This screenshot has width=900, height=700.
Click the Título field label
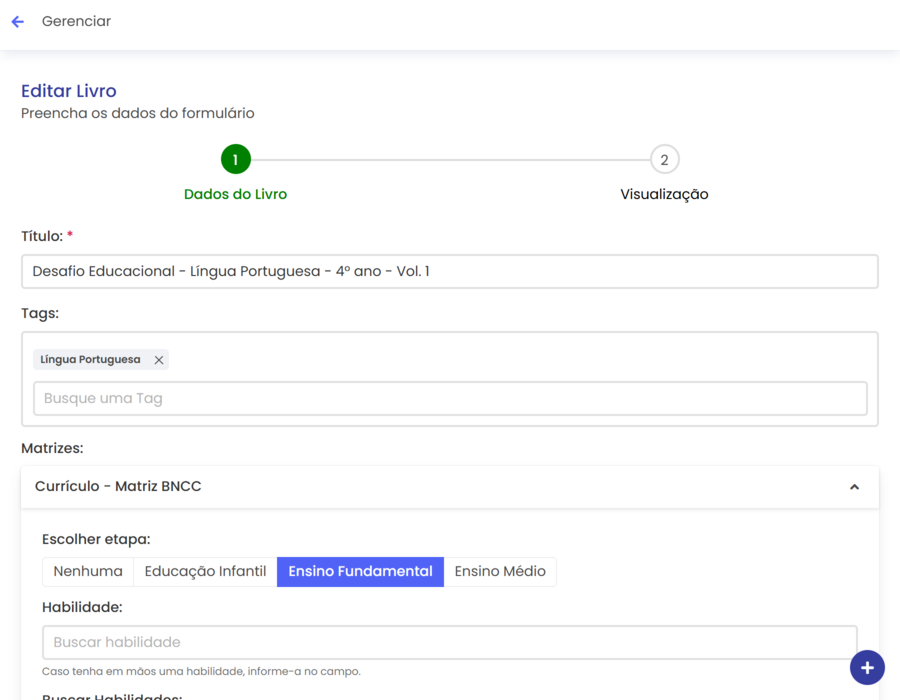[42, 236]
